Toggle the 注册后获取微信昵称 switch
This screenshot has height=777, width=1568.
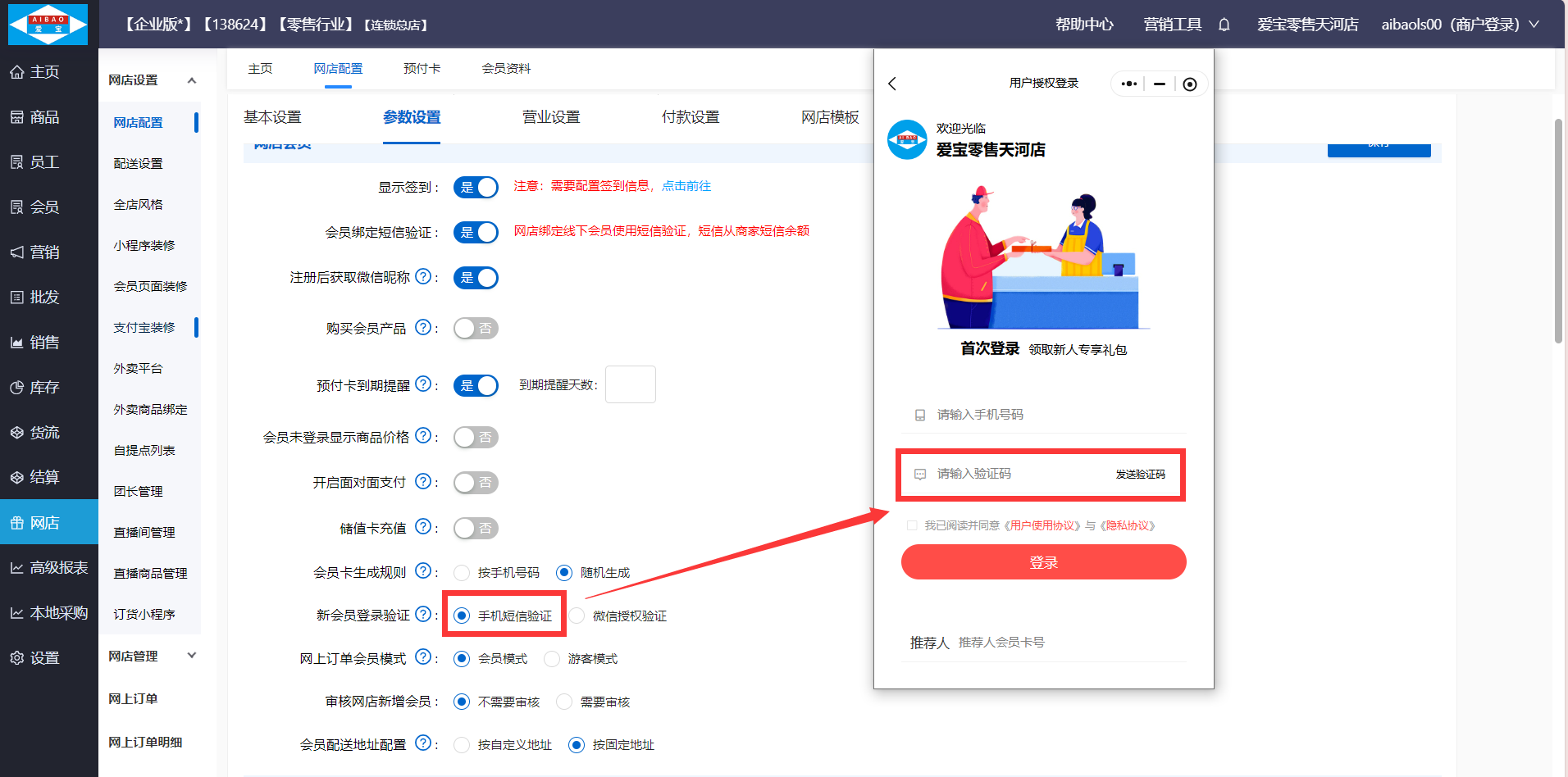pyautogui.click(x=476, y=278)
